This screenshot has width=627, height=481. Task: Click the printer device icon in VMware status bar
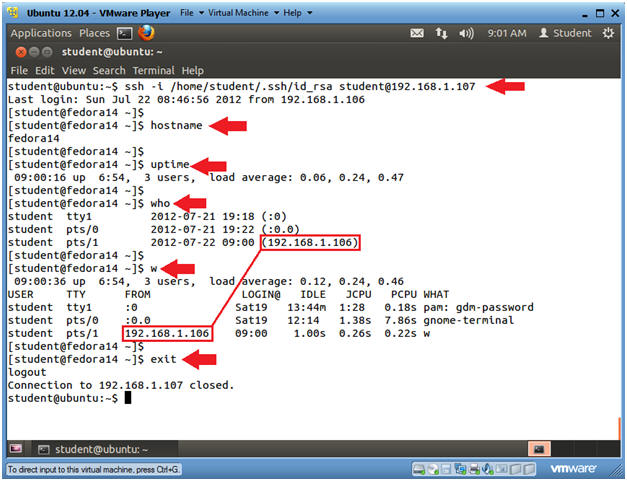click(x=474, y=469)
